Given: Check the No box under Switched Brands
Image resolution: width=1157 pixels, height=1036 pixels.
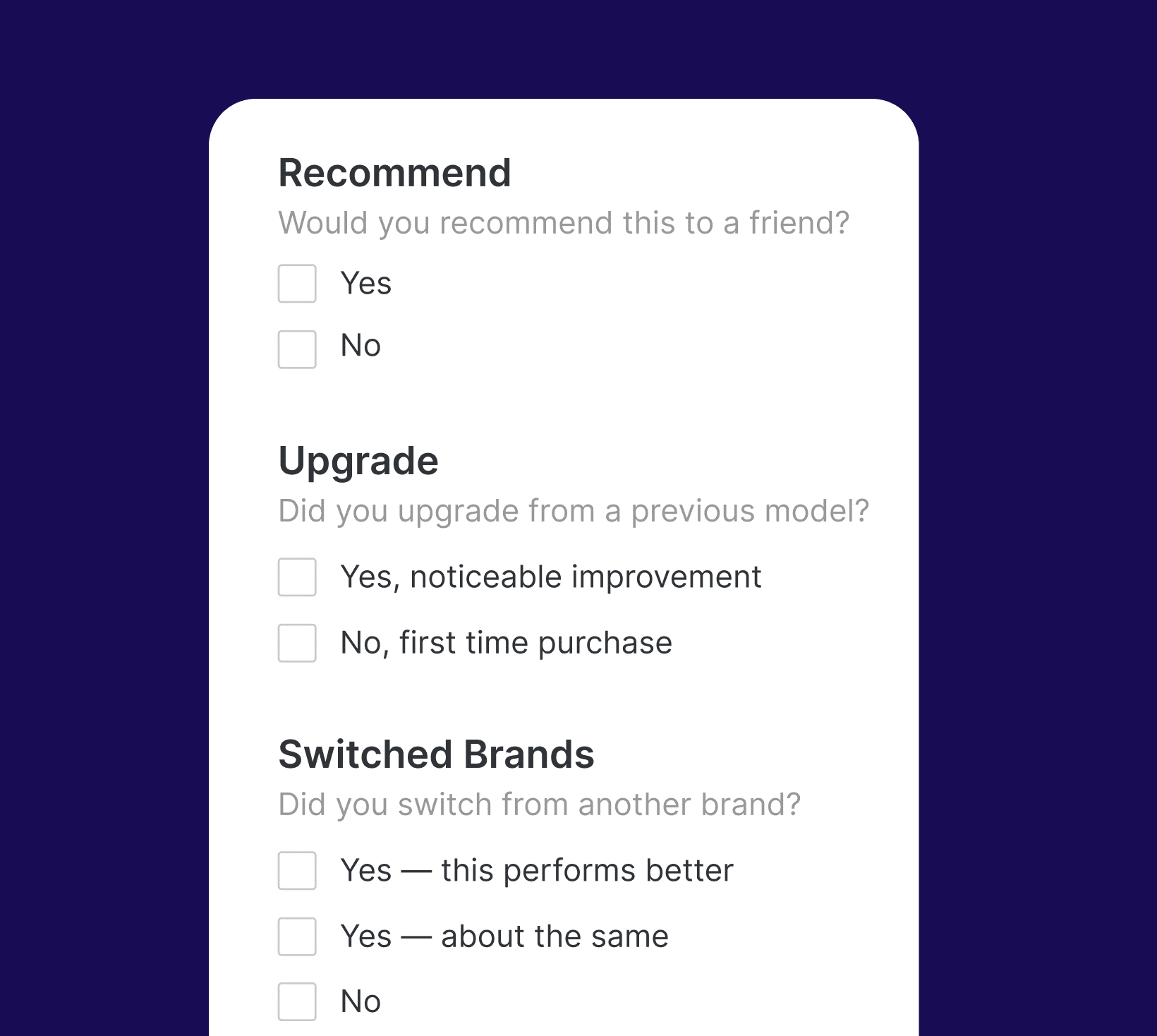Looking at the screenshot, I should point(297,1003).
